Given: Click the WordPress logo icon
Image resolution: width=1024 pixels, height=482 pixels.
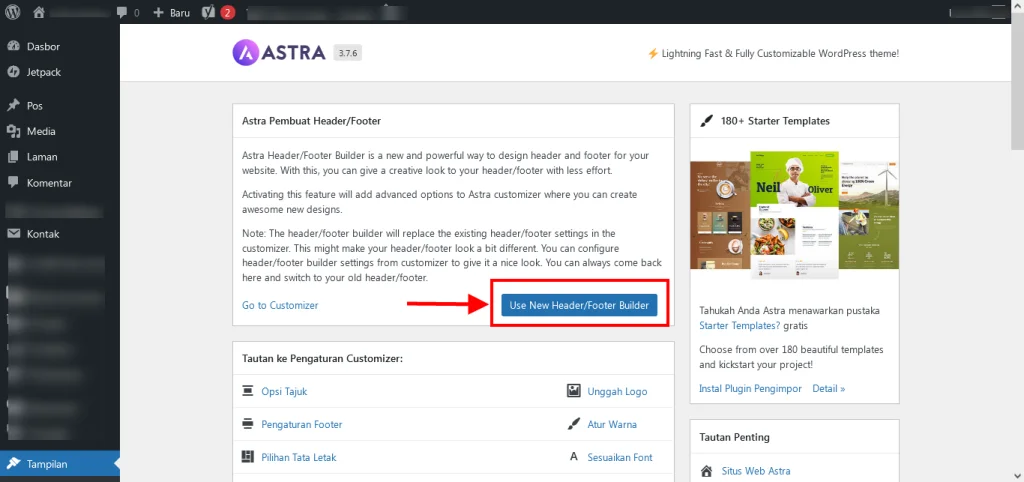Looking at the screenshot, I should tap(13, 13).
